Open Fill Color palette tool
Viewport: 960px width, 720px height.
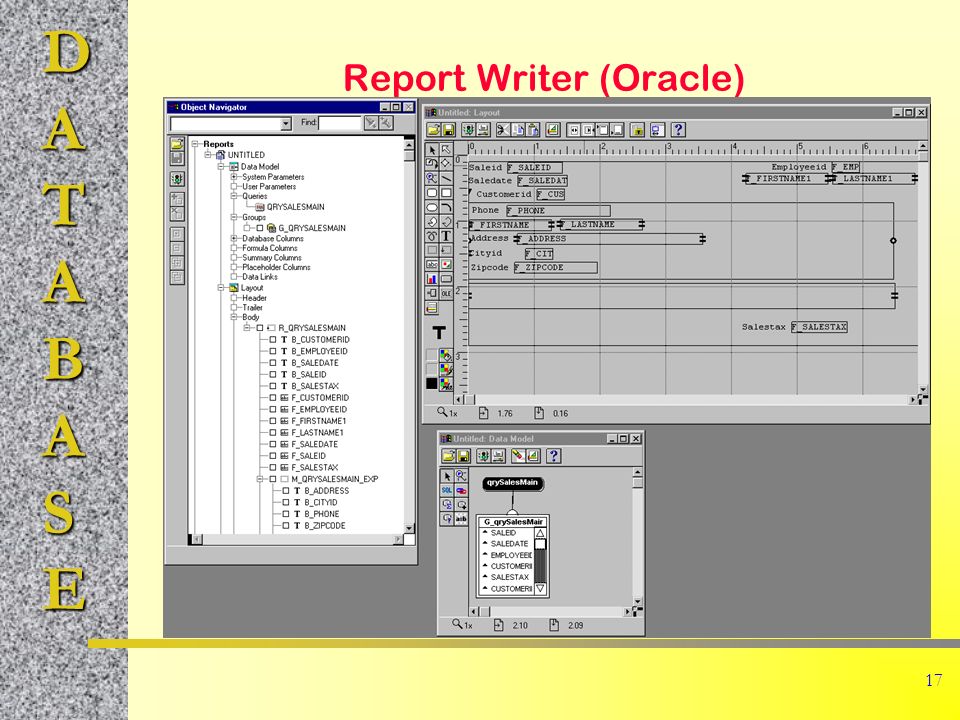[x=446, y=356]
